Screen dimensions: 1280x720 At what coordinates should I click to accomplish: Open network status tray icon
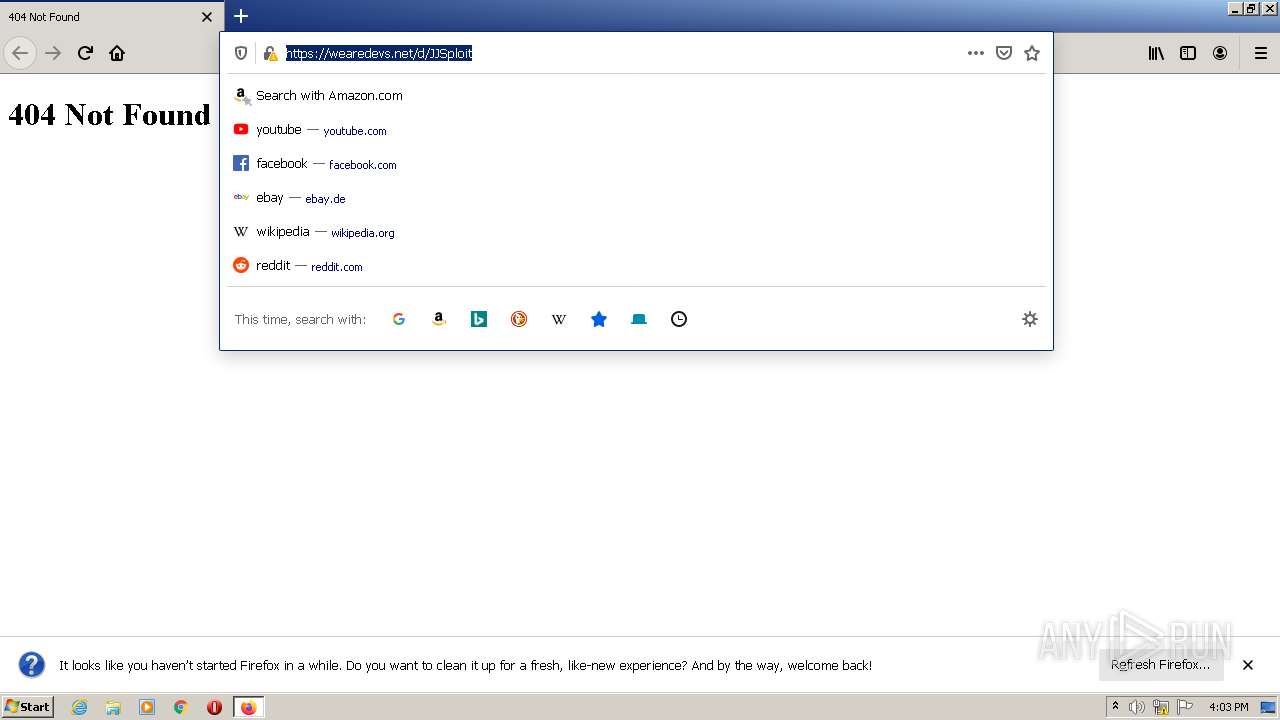coord(1161,707)
